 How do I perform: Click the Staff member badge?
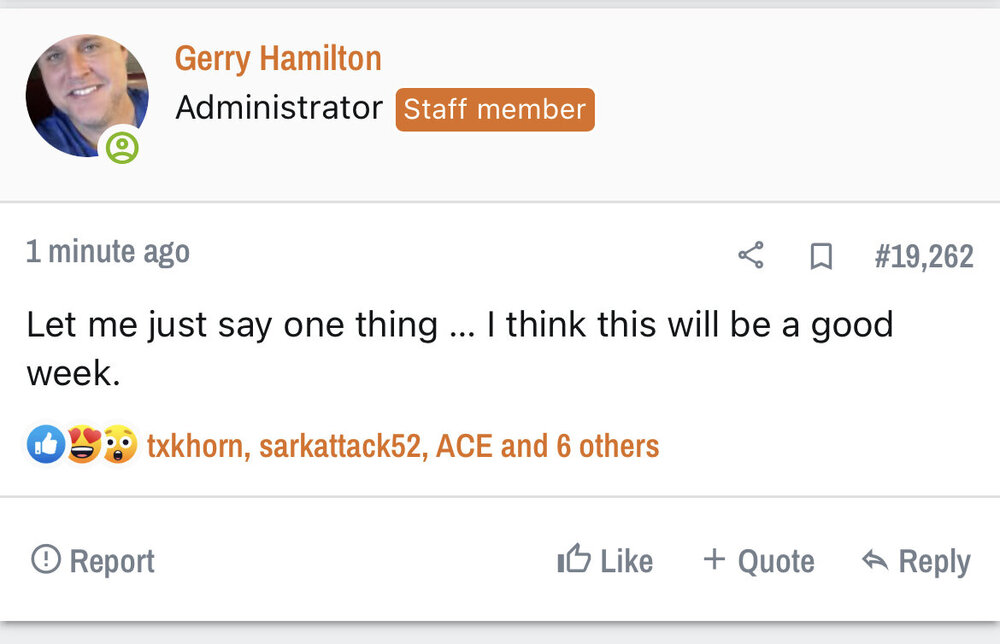[x=495, y=109]
